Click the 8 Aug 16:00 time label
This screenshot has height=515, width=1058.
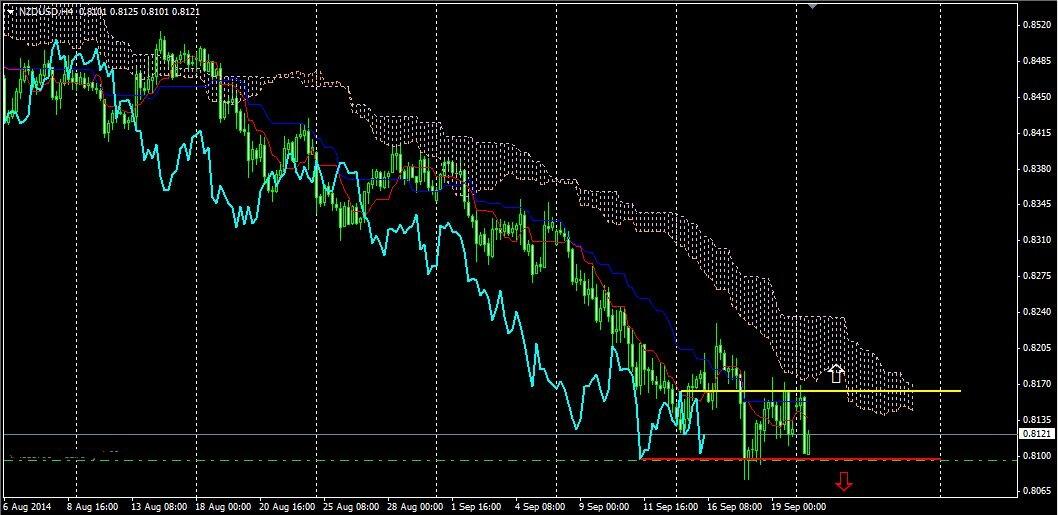click(94, 506)
